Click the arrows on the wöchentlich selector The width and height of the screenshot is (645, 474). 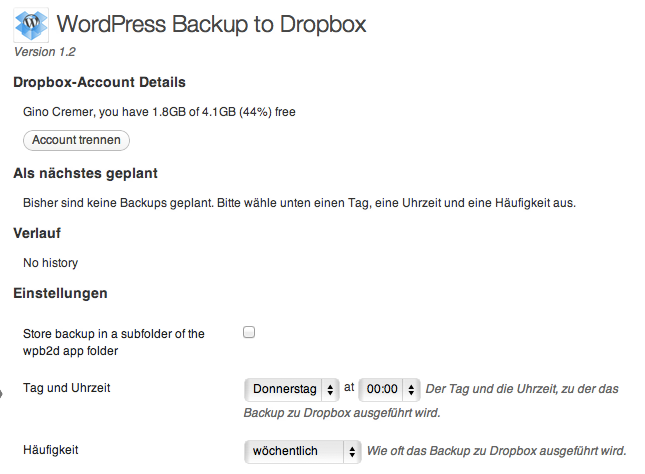[352, 451]
